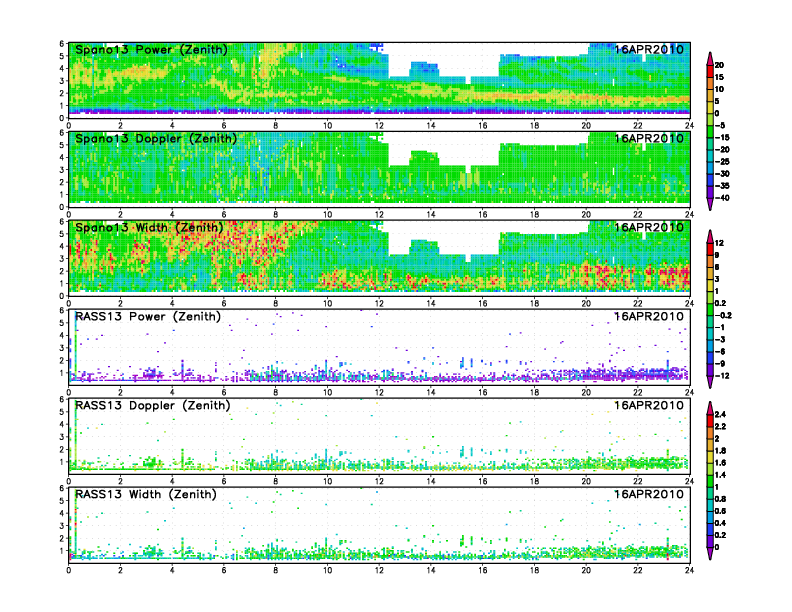Click the x-axis "12" tick under Spano13 Power panel
Viewport: 792px width, 612px height.
[379, 125]
